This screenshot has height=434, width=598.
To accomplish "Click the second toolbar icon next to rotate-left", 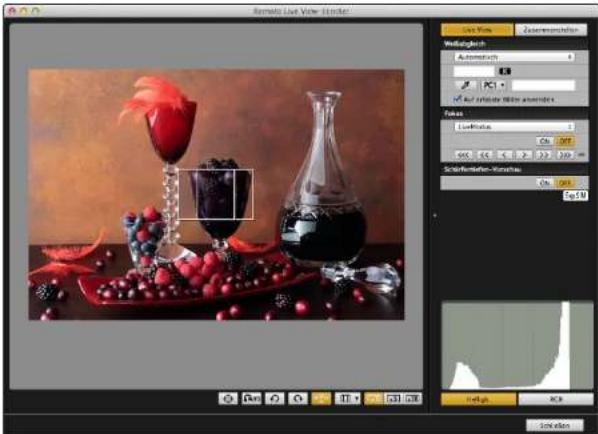I will (x=252, y=399).
